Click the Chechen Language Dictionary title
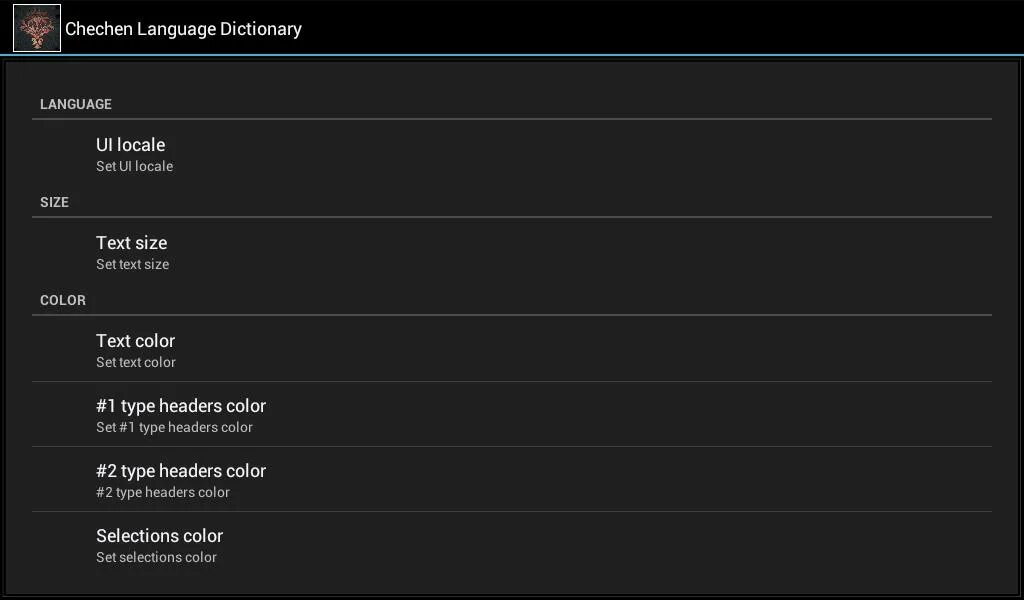Image resolution: width=1024 pixels, height=600 pixels. click(x=183, y=29)
